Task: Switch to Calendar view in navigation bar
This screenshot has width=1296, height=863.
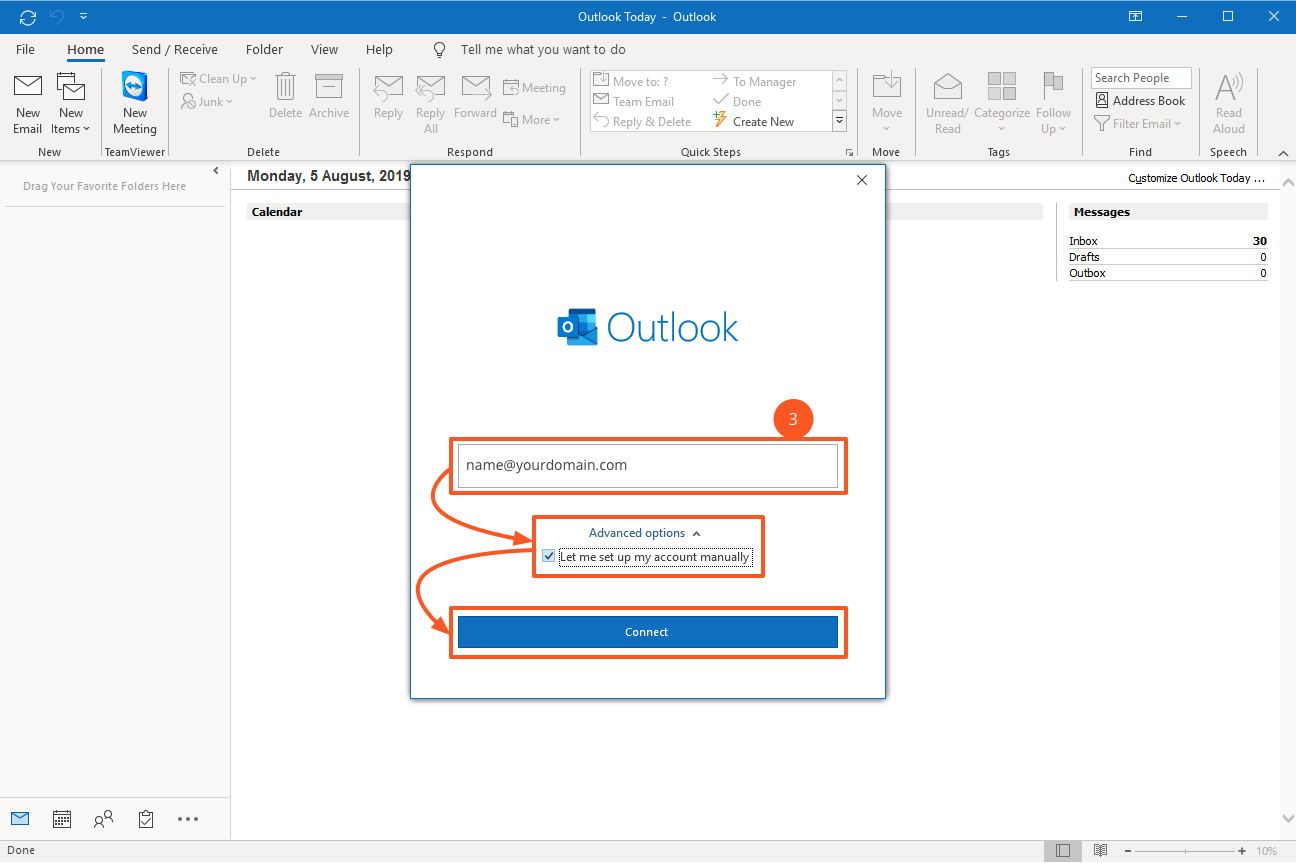Action: [x=62, y=819]
